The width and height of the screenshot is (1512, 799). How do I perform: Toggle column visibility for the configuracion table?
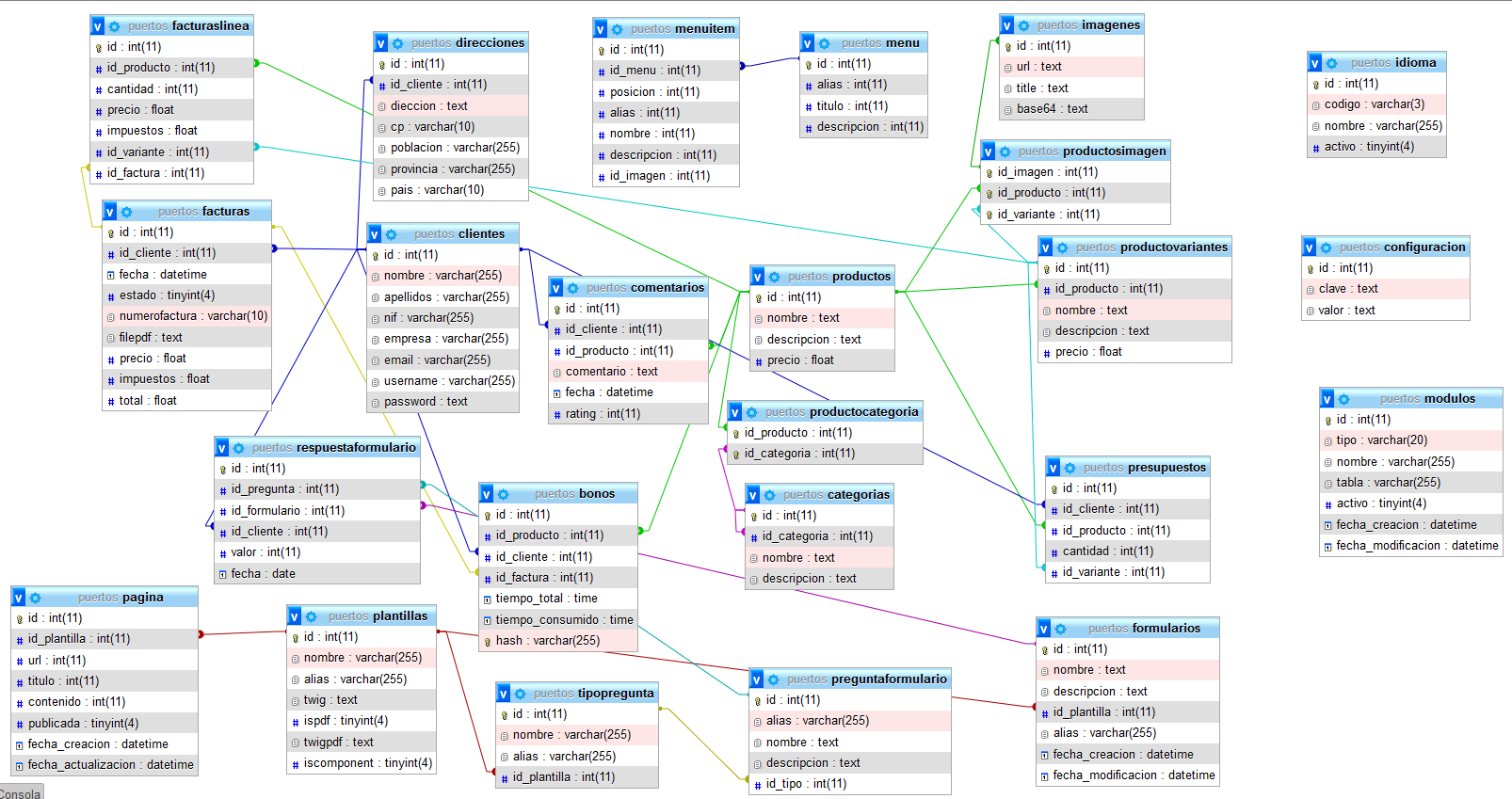[1309, 248]
